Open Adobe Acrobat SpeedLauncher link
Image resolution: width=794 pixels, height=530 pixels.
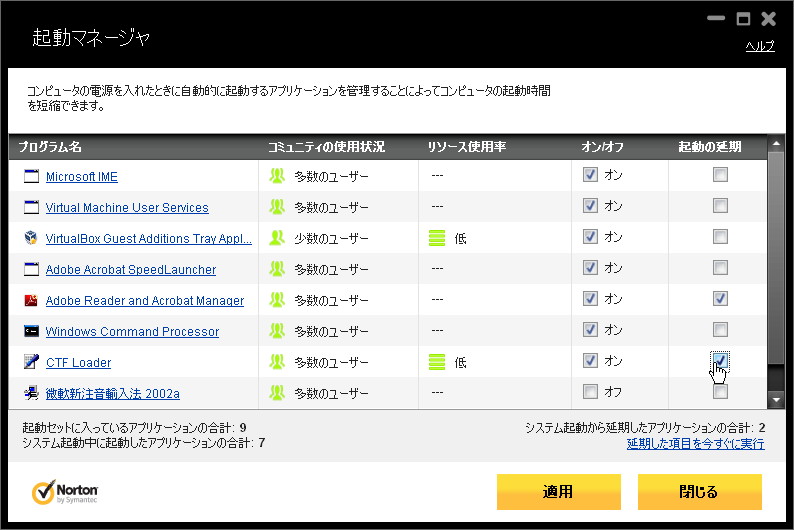coord(131,270)
